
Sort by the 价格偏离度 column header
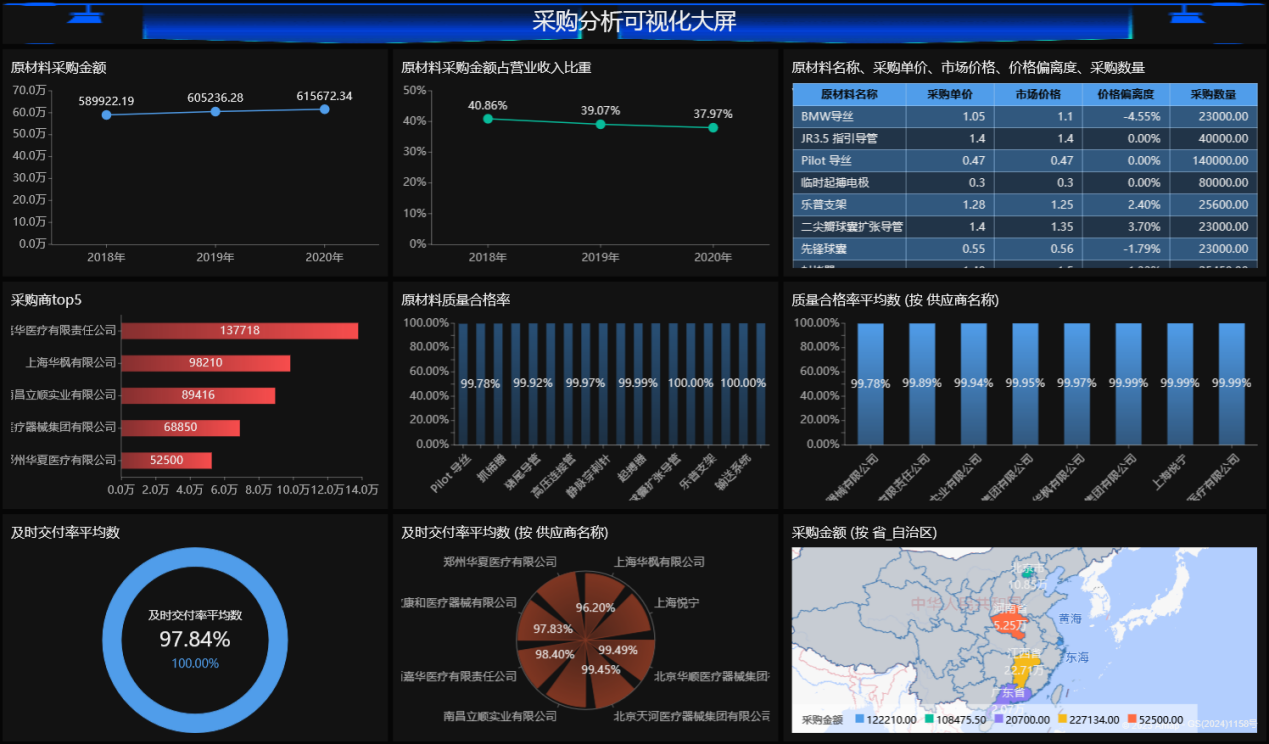(1125, 94)
